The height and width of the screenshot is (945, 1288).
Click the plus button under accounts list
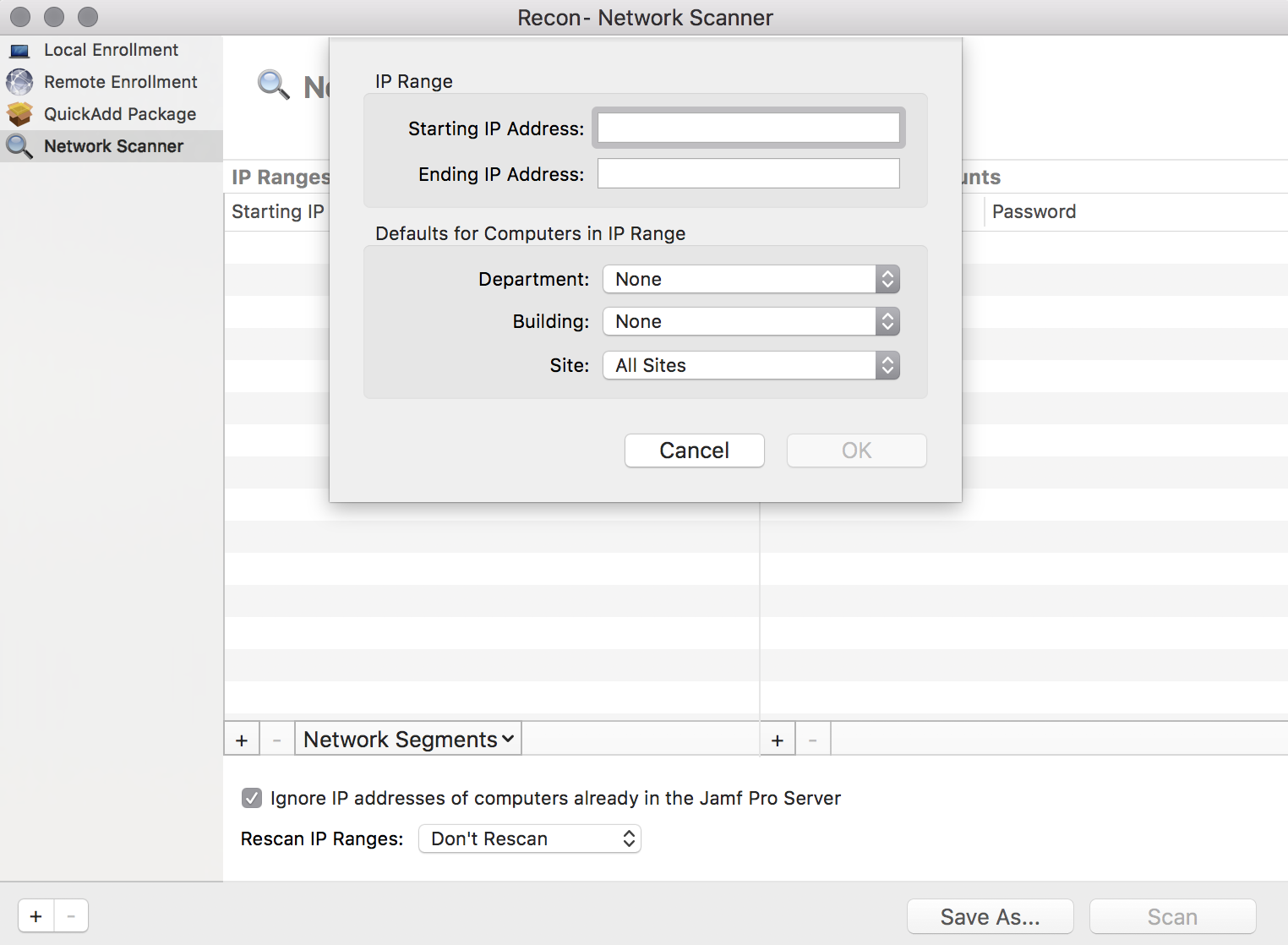point(778,740)
